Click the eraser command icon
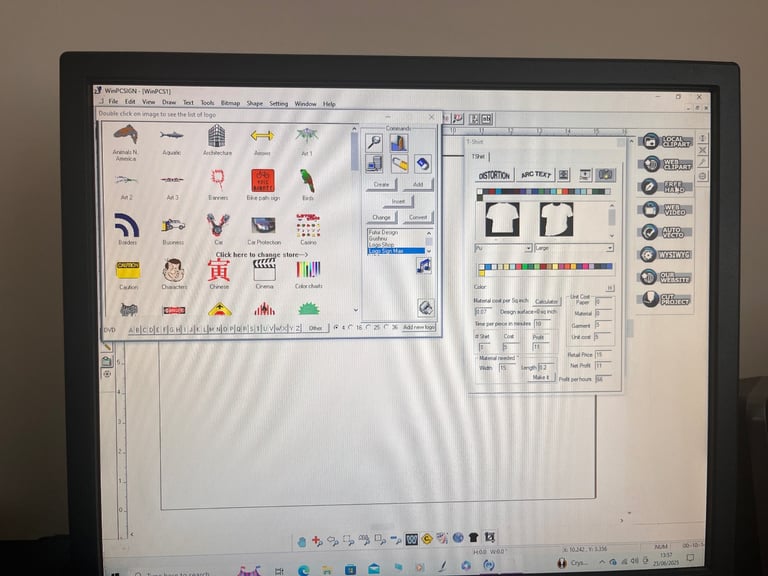 pos(423,164)
